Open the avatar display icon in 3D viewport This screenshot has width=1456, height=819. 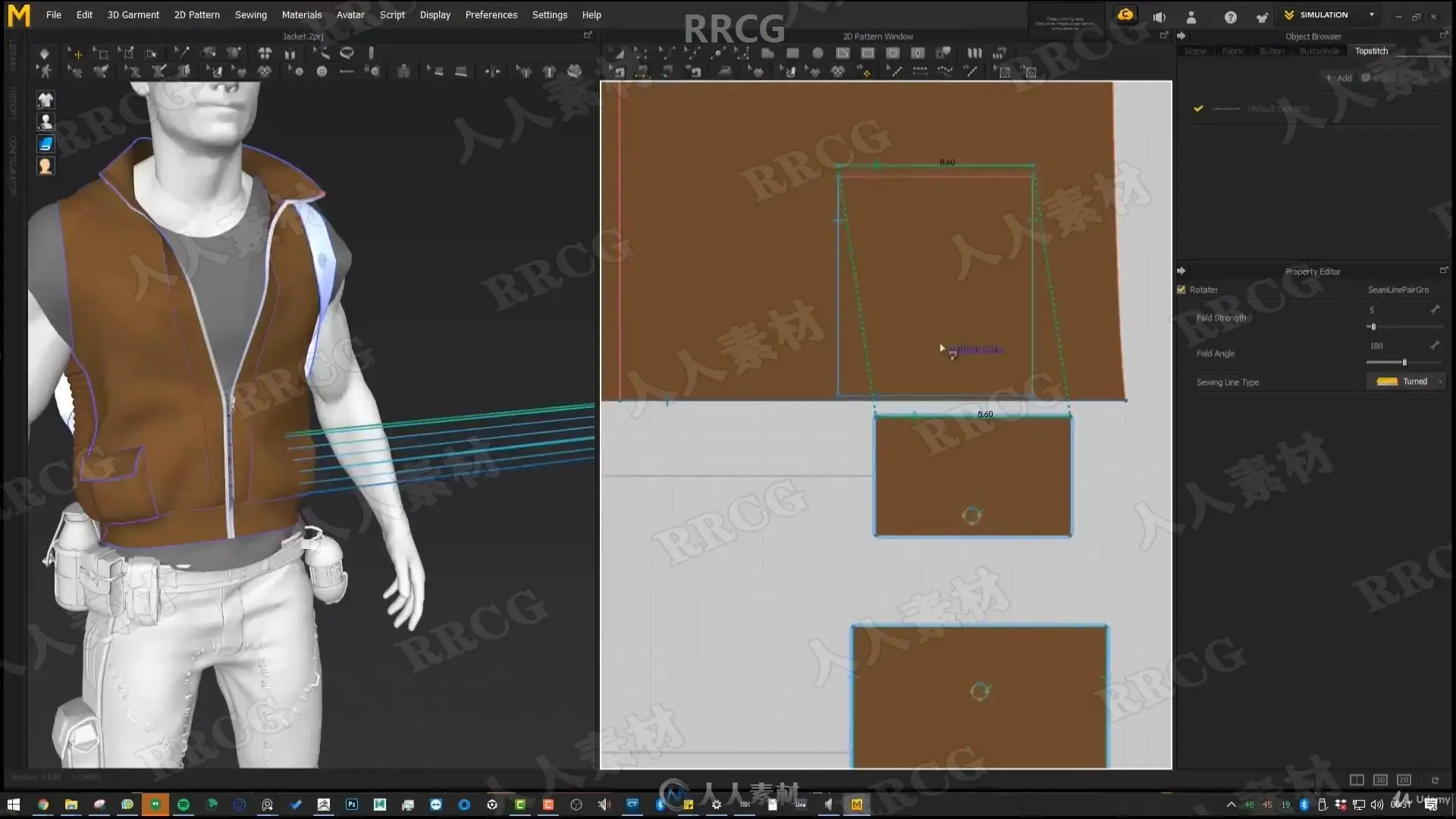point(45,121)
